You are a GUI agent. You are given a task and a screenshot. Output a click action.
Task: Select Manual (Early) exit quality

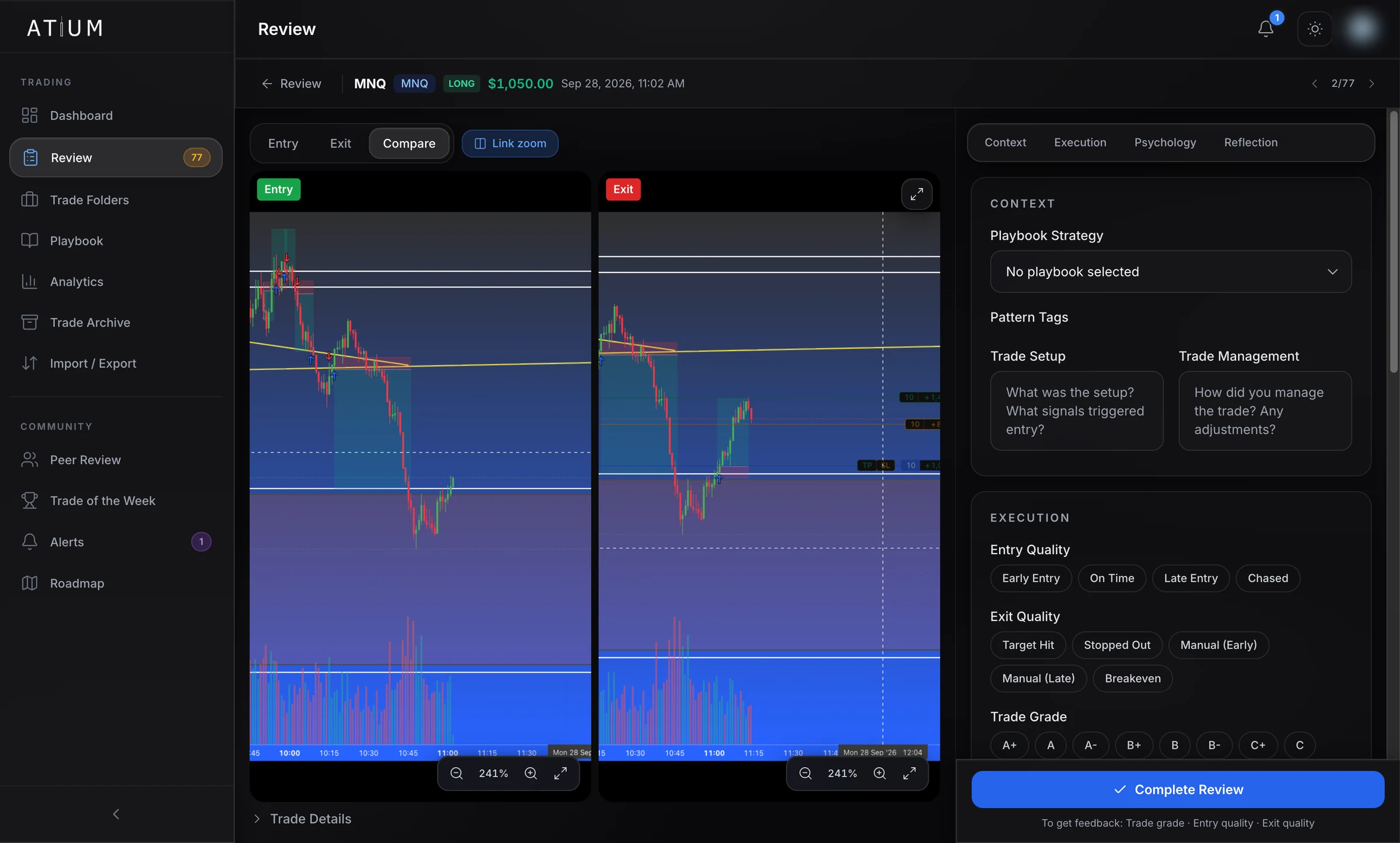tap(1219, 645)
